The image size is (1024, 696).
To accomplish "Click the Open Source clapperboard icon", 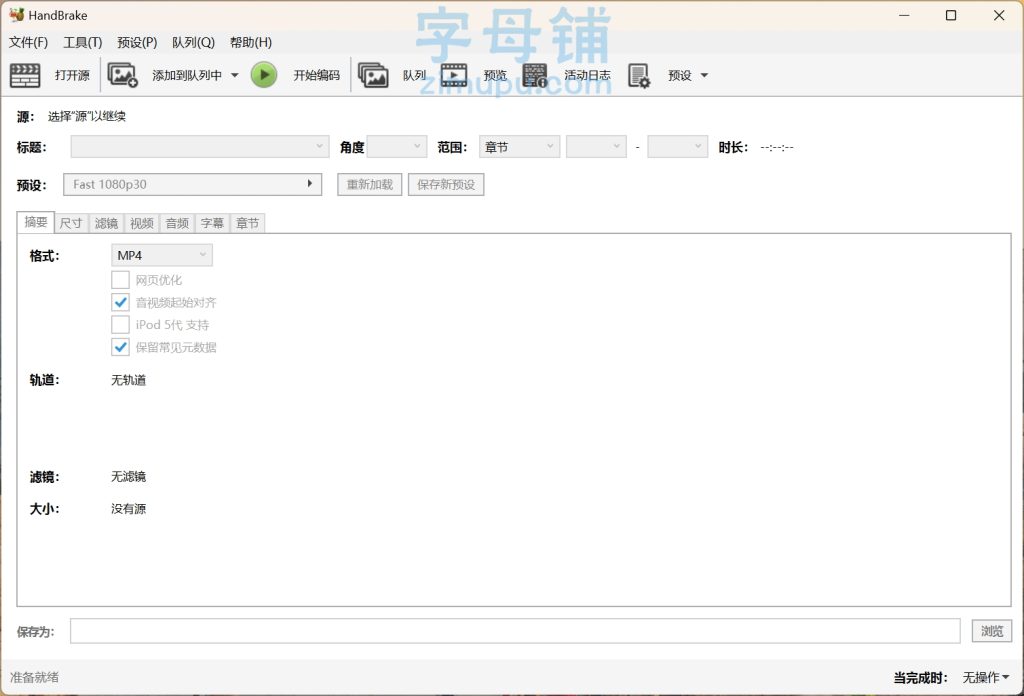I will [x=25, y=75].
